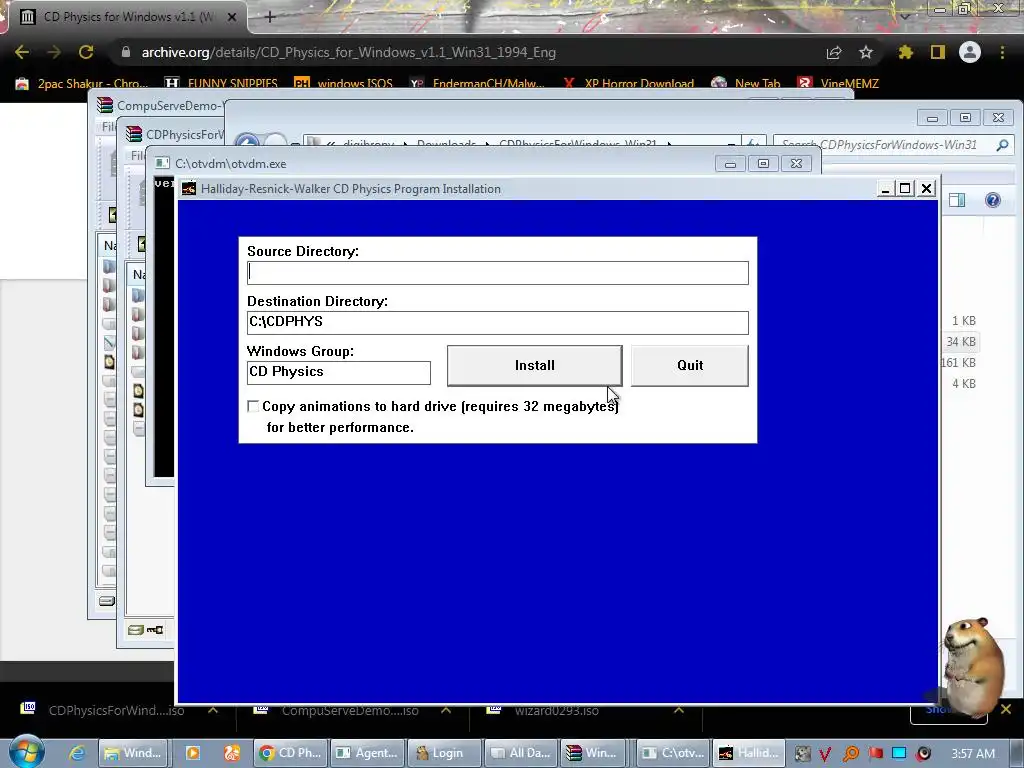
Task: Switch to Wind... Explorer taskbar button
Action: click(x=133, y=753)
